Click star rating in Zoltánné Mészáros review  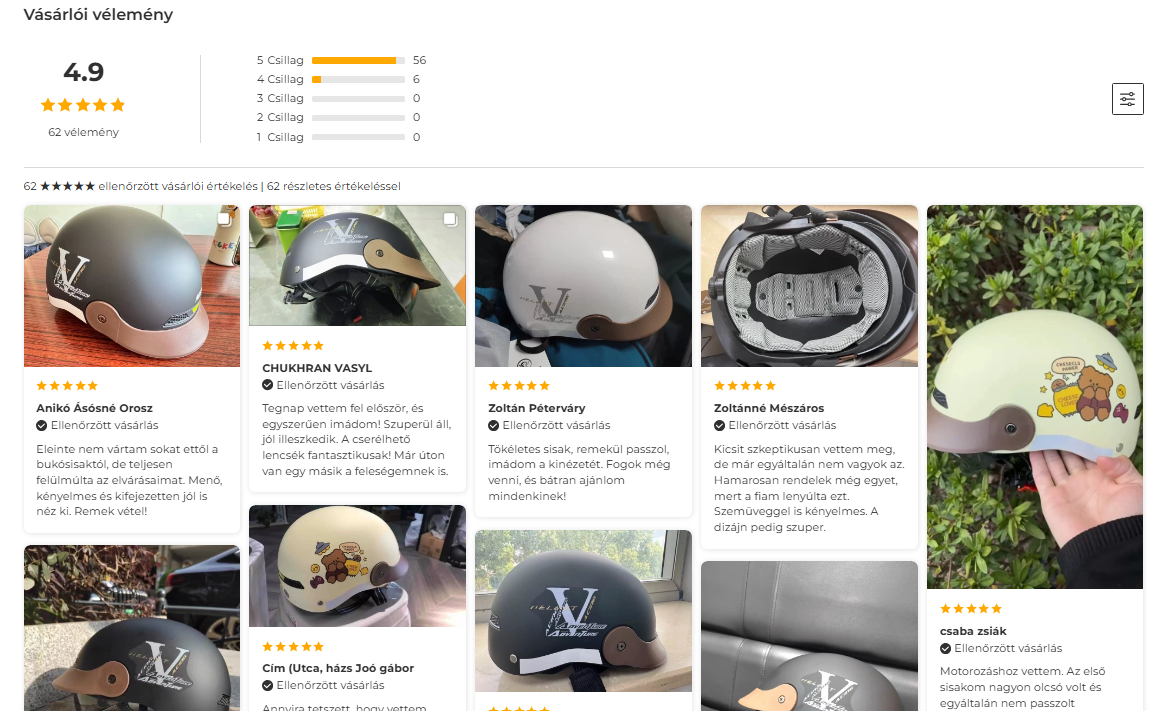click(x=745, y=386)
